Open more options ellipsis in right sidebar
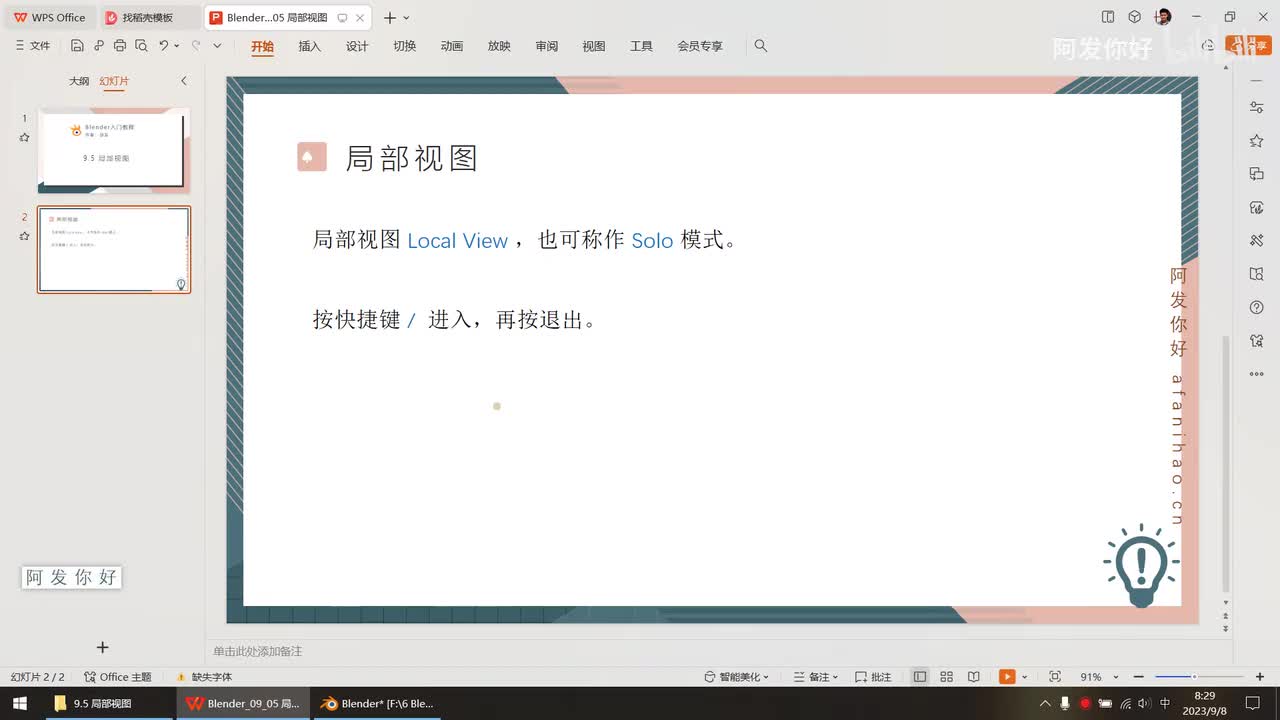1280x720 pixels. tap(1257, 374)
